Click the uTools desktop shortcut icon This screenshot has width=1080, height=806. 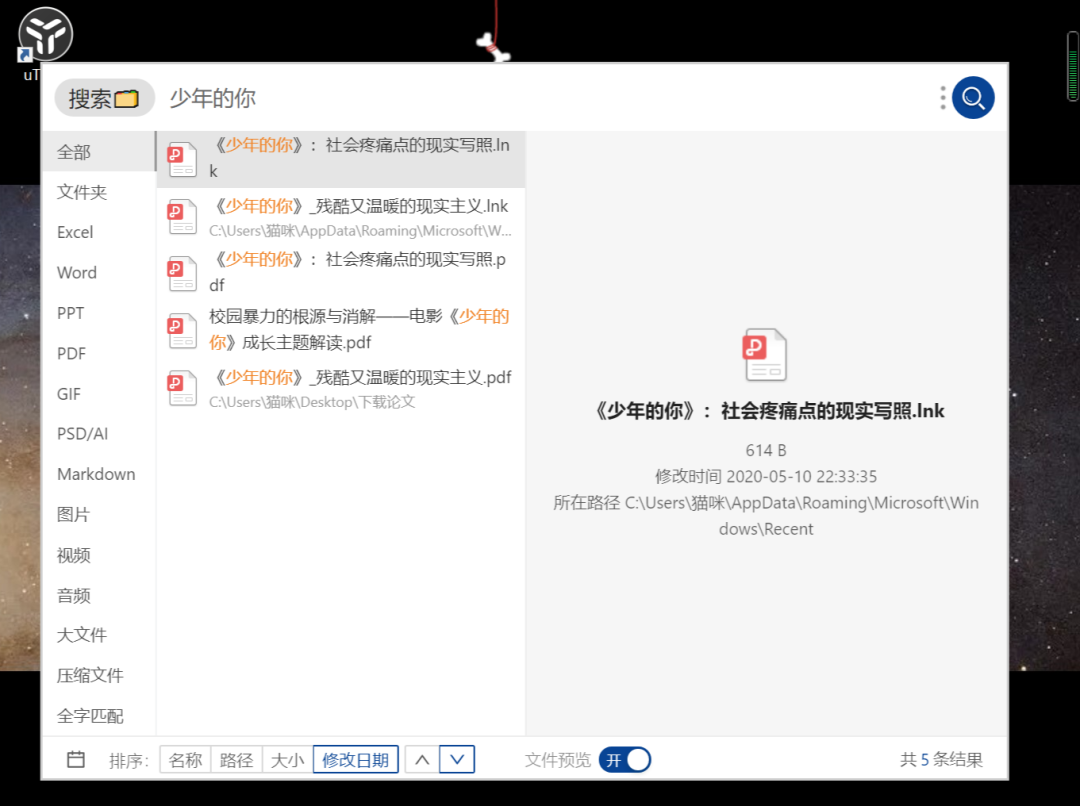[44, 36]
